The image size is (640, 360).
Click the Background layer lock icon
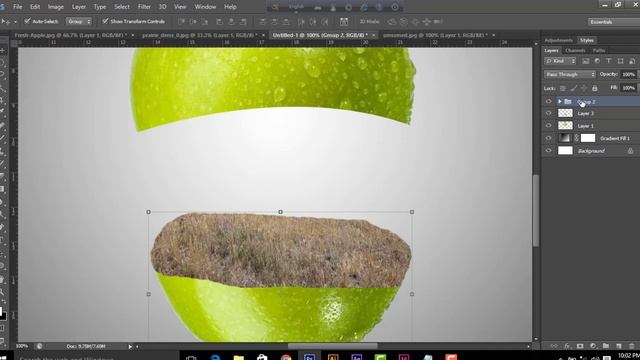click(630, 151)
